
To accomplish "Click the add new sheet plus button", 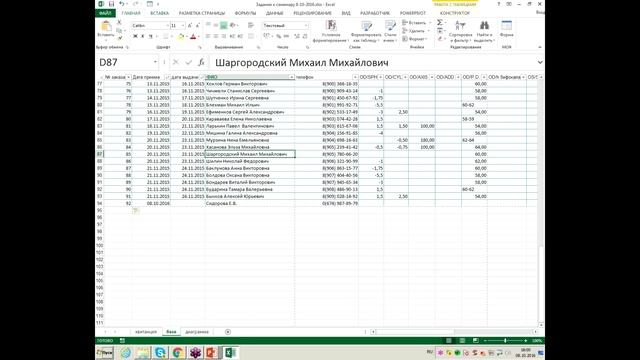I will 228,332.
